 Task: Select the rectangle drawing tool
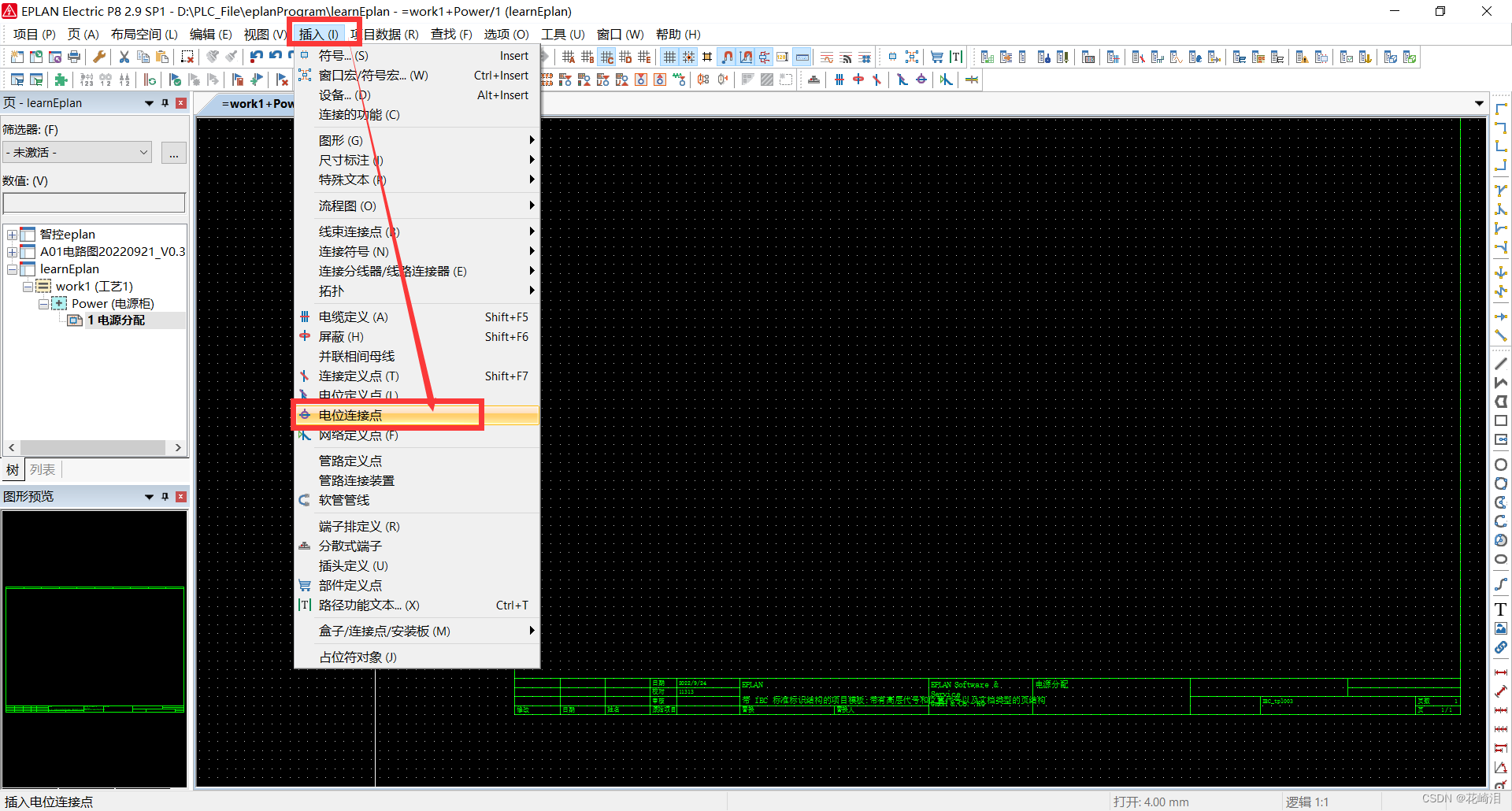[x=1501, y=420]
